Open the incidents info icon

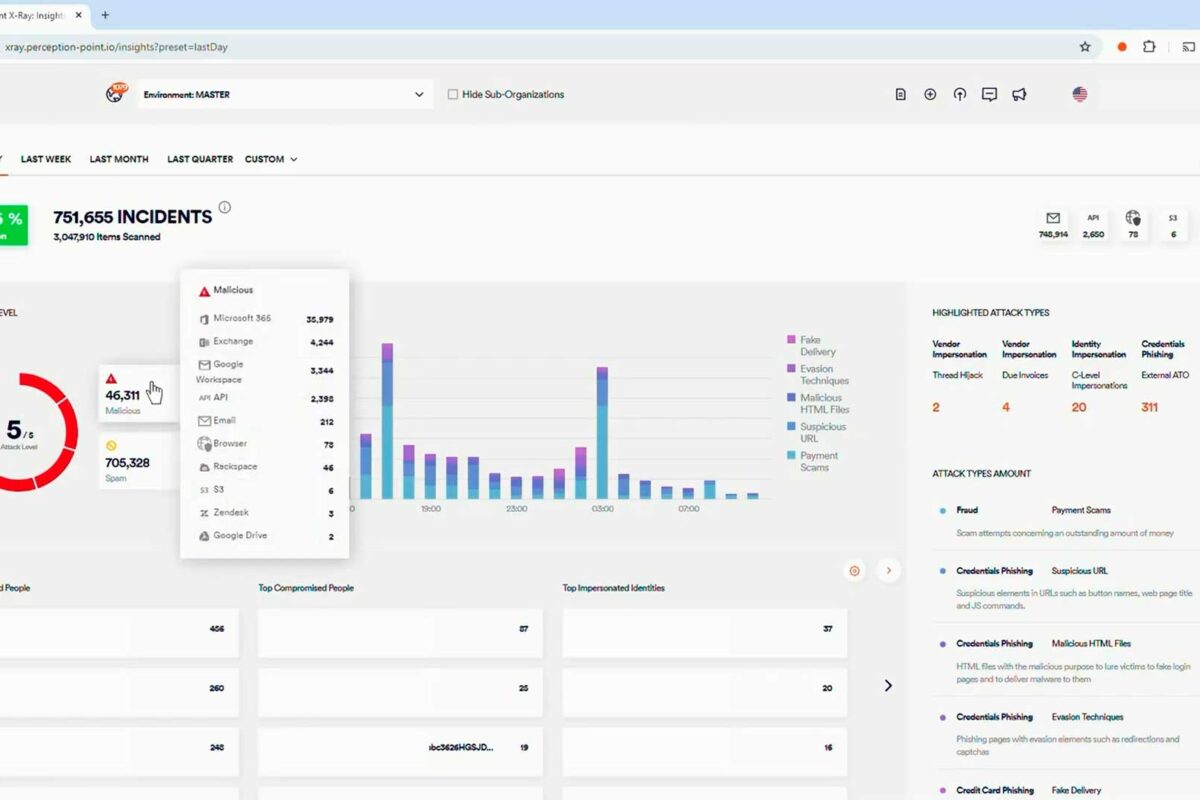(225, 208)
